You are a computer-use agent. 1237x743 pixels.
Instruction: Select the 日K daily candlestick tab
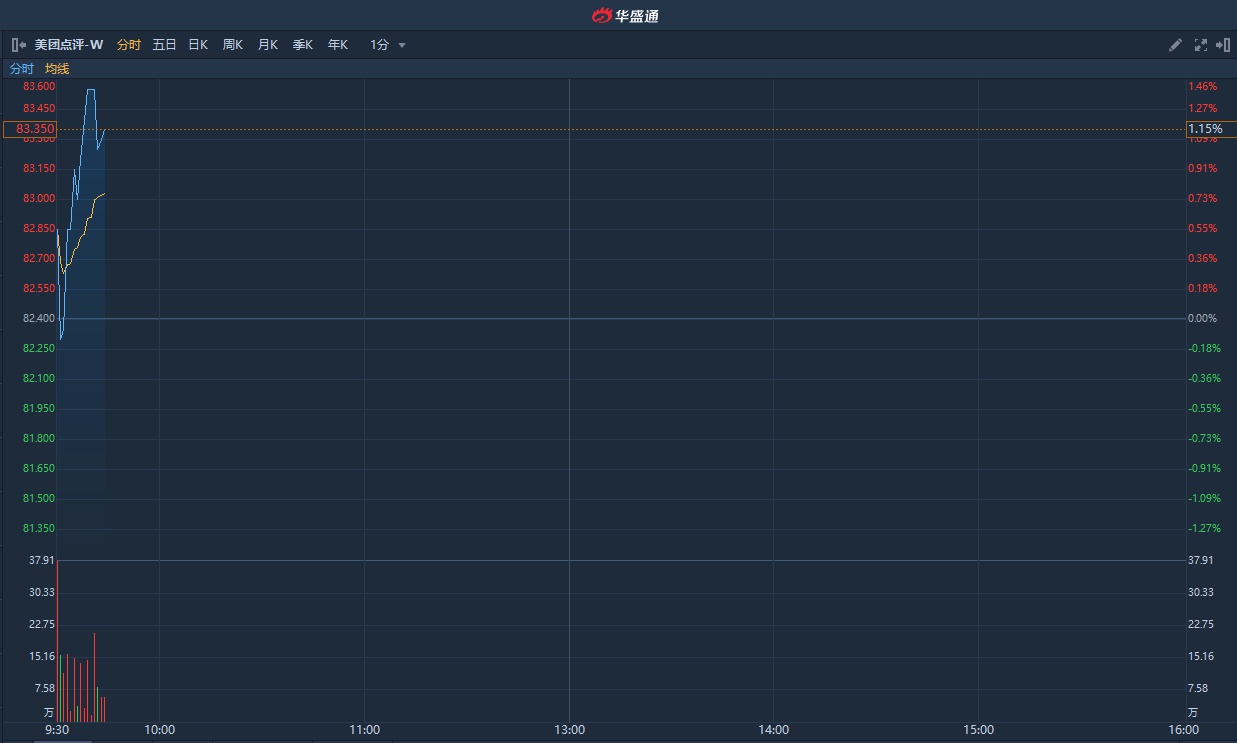coord(198,45)
